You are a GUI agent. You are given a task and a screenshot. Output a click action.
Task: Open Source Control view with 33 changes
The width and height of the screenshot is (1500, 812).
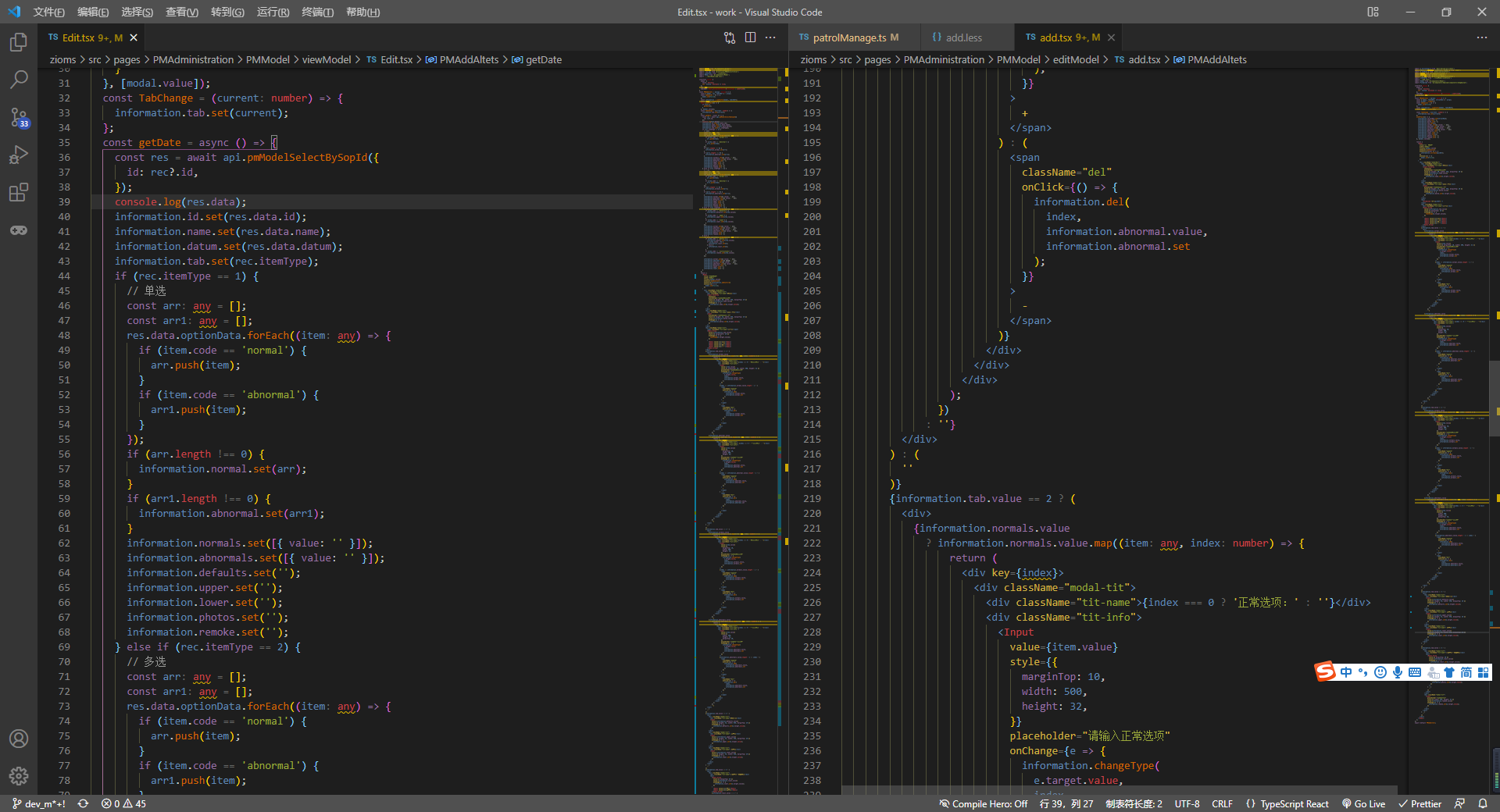pos(19,117)
